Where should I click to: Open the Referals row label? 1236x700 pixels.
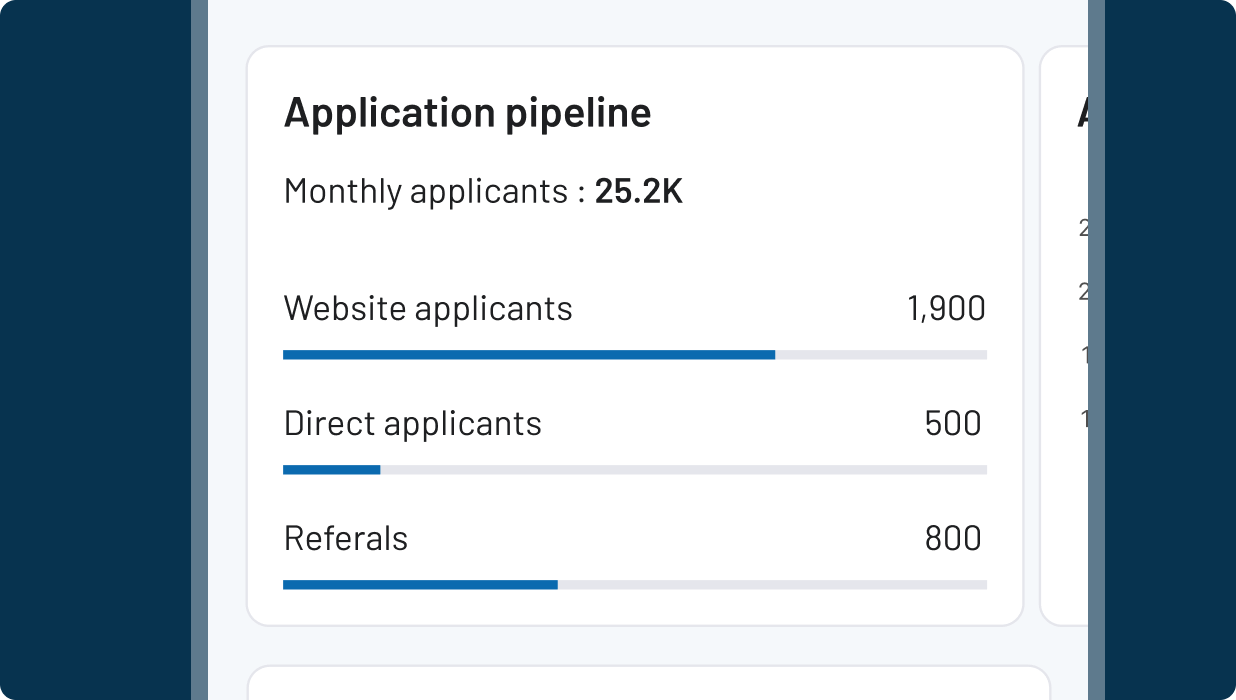pyautogui.click(x=346, y=539)
